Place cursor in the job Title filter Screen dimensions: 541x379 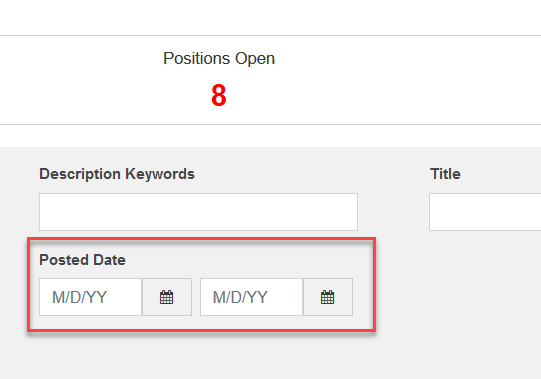click(485, 212)
